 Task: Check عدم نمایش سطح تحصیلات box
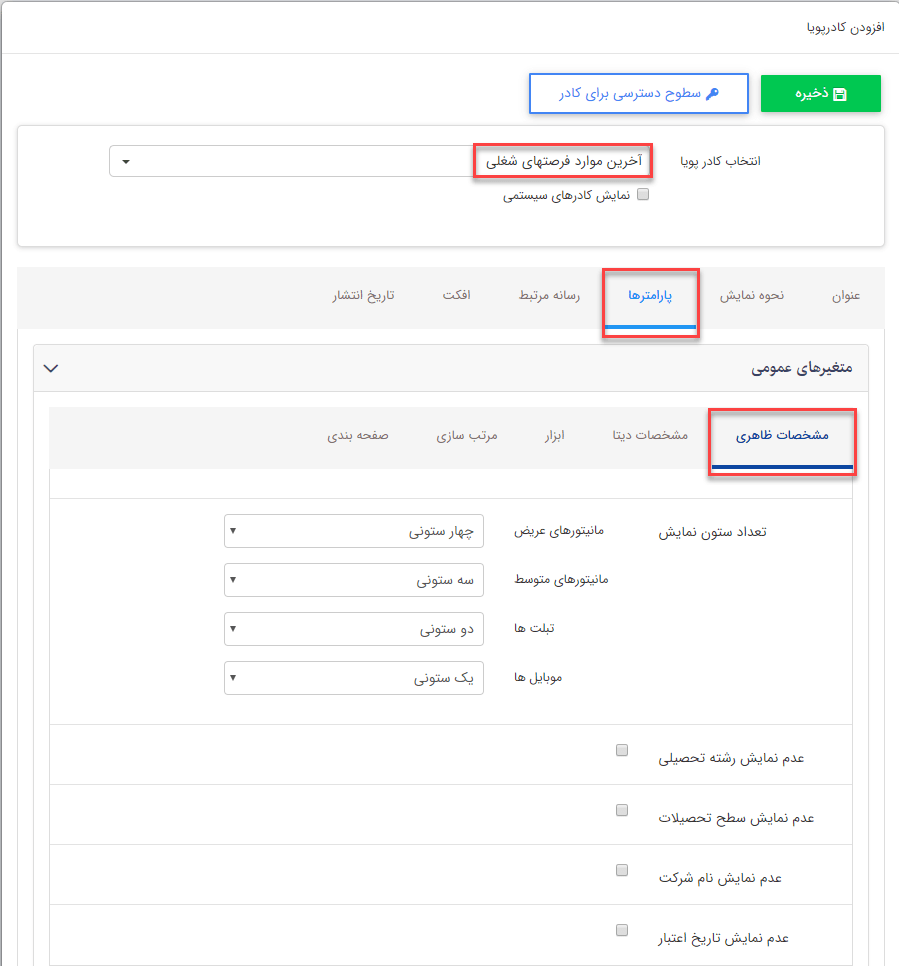click(x=622, y=808)
